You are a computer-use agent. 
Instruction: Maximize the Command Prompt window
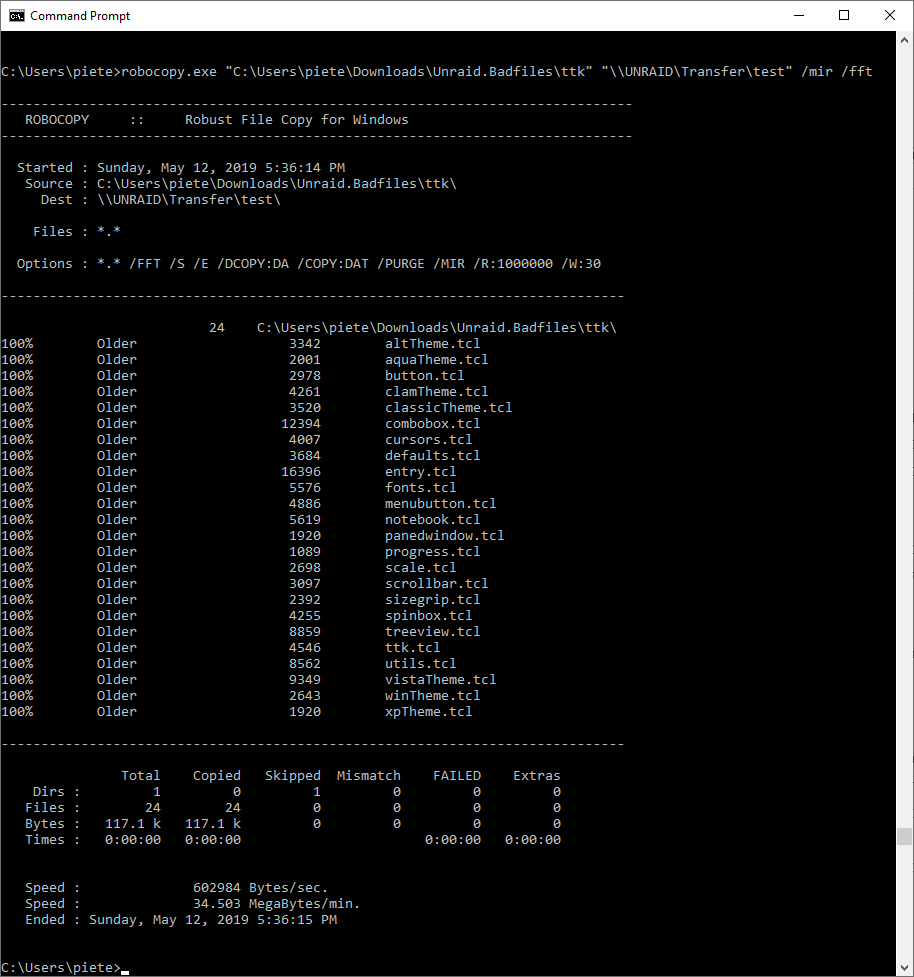point(844,16)
